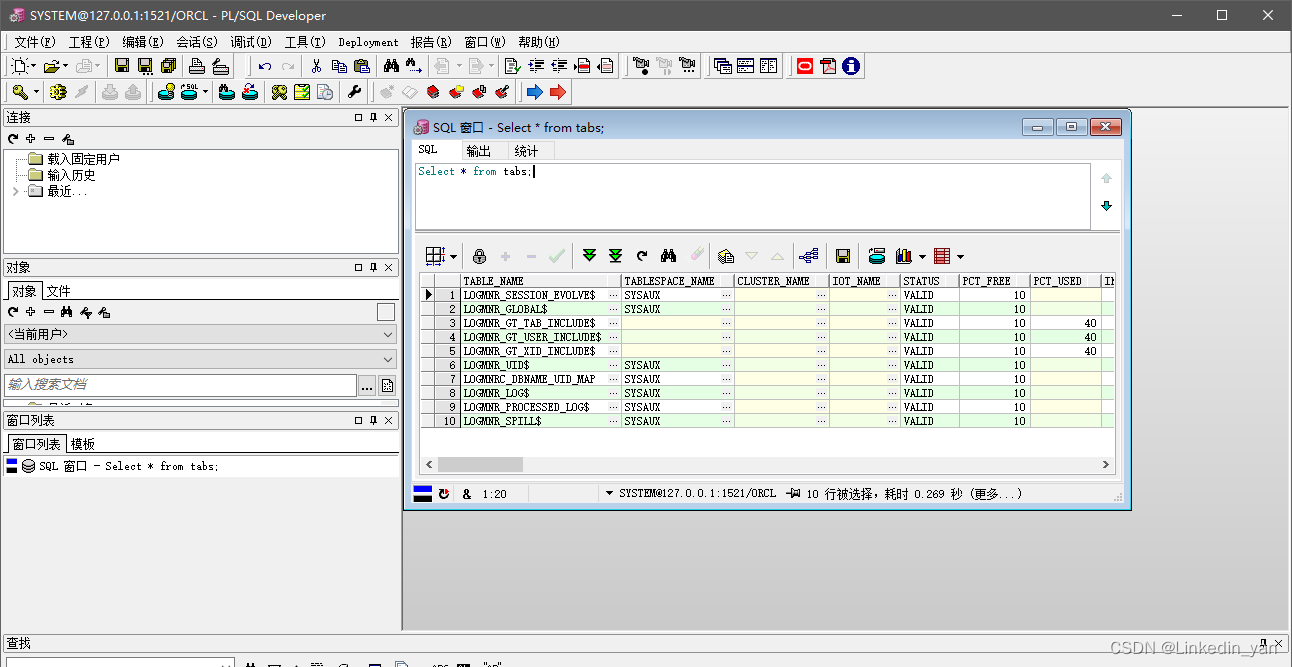Click the STATUS column header
The image size is (1292, 667).
click(929, 281)
